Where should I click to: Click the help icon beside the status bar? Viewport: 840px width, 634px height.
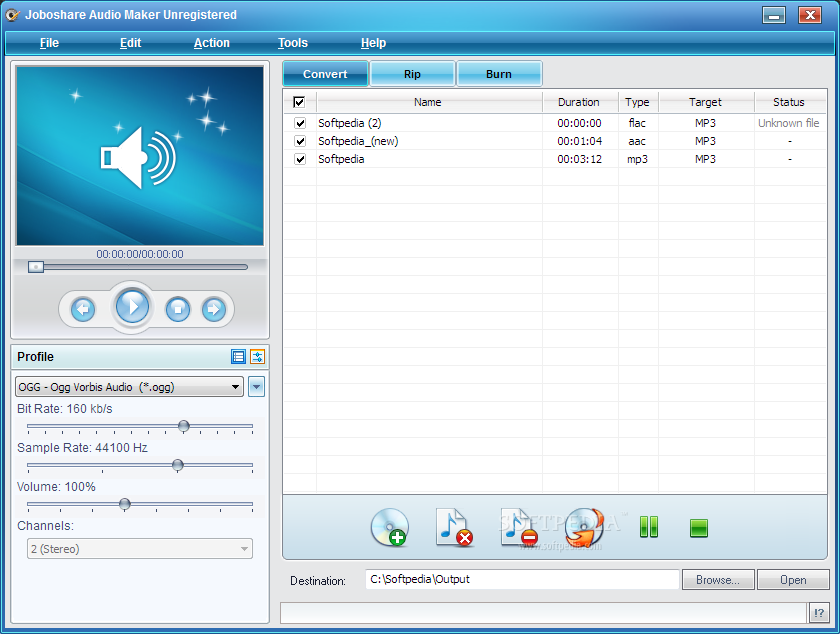pyautogui.click(x=819, y=613)
